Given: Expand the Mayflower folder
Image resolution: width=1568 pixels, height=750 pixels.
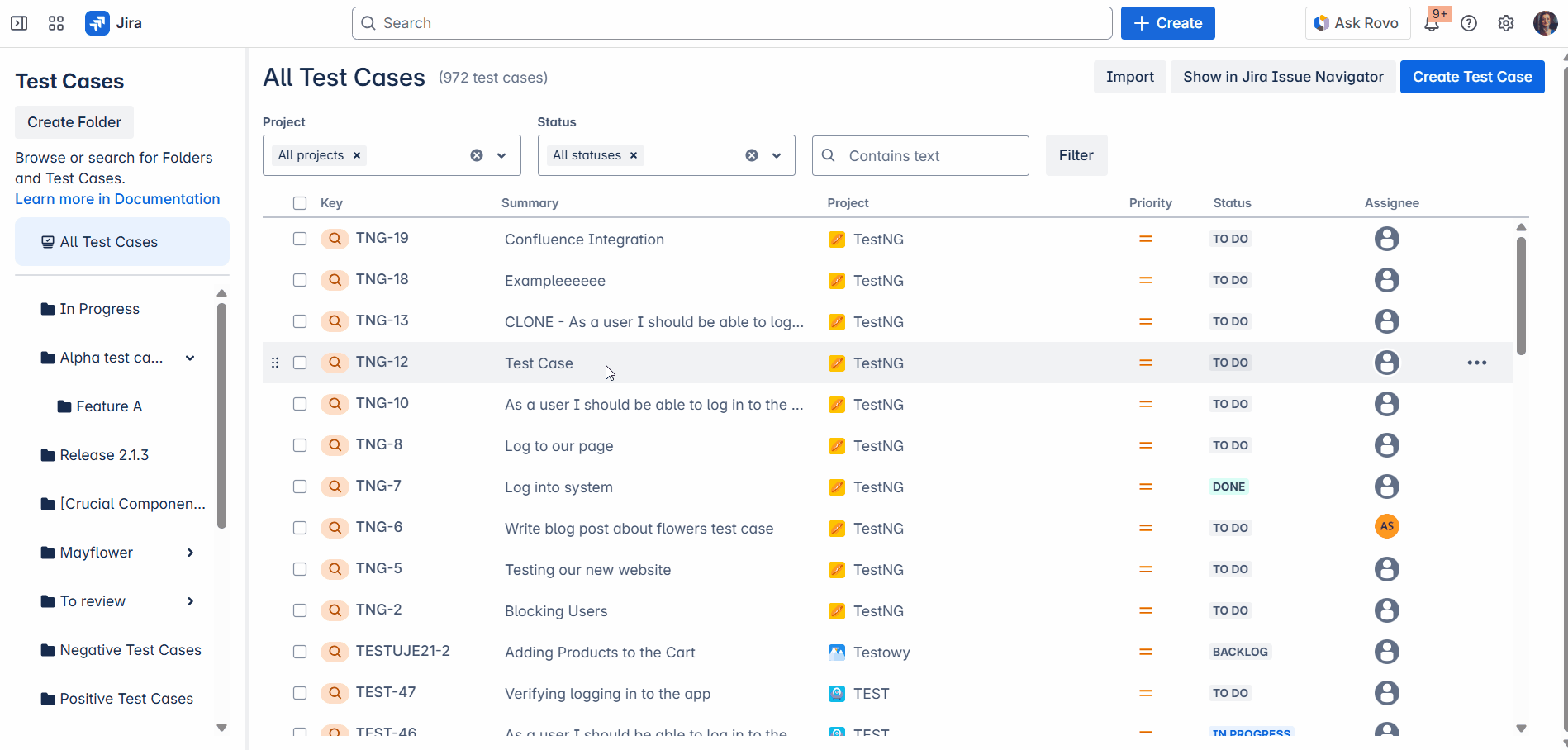Looking at the screenshot, I should 190,553.
